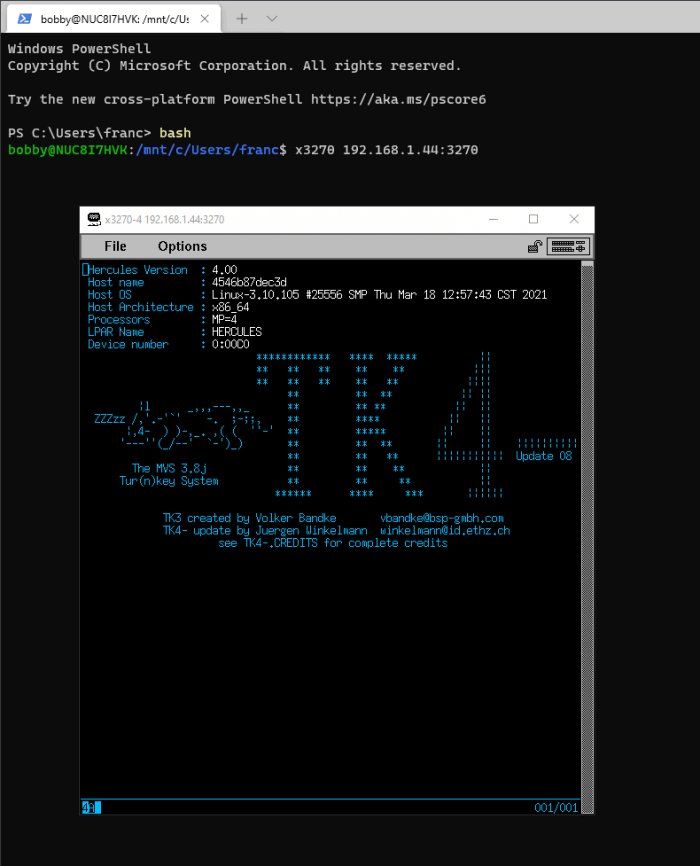Close the bobby@NUC8I7HVK terminal tab
This screenshot has height=866, width=700.
click(204, 19)
